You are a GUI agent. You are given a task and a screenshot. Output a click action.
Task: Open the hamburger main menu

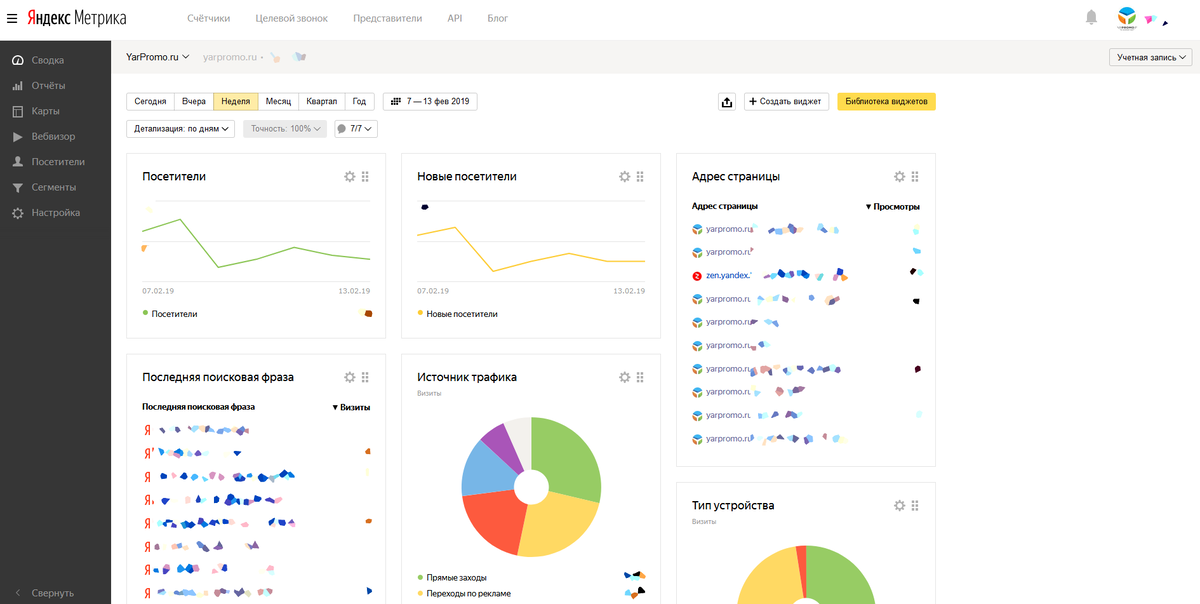pos(12,19)
